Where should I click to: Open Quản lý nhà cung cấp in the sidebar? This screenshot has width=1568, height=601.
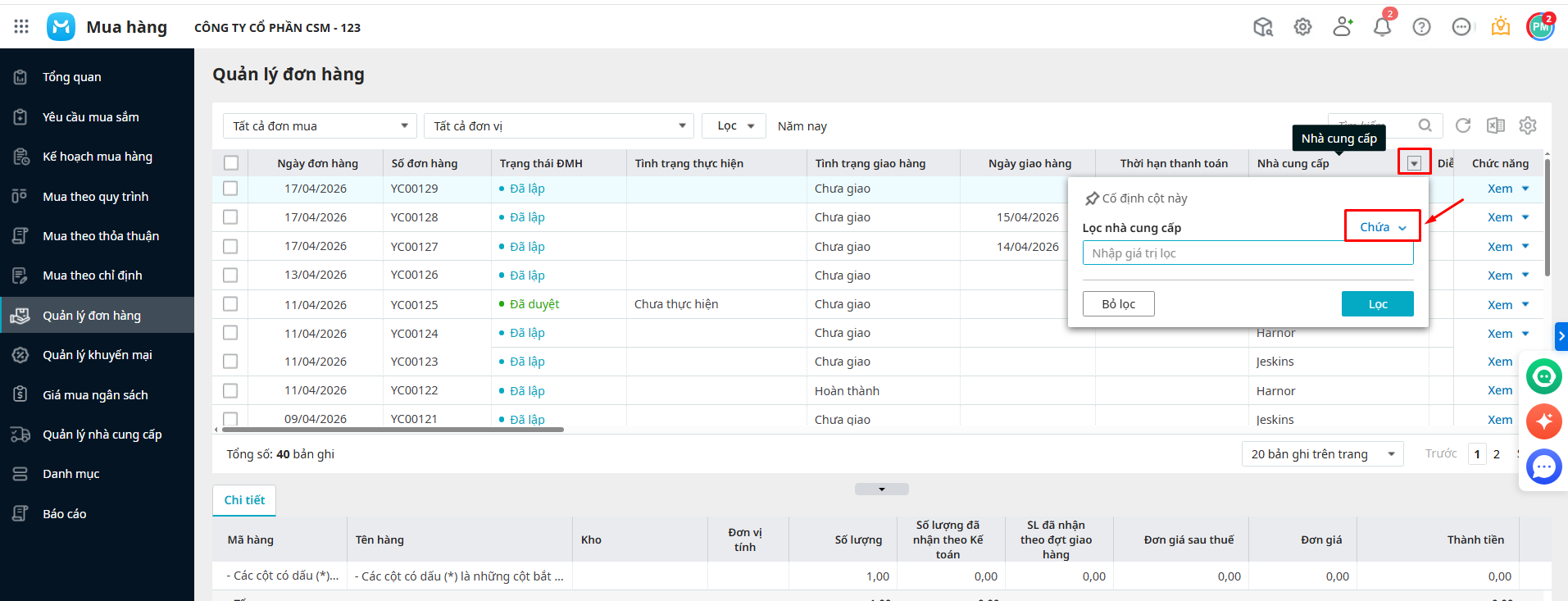[102, 435]
